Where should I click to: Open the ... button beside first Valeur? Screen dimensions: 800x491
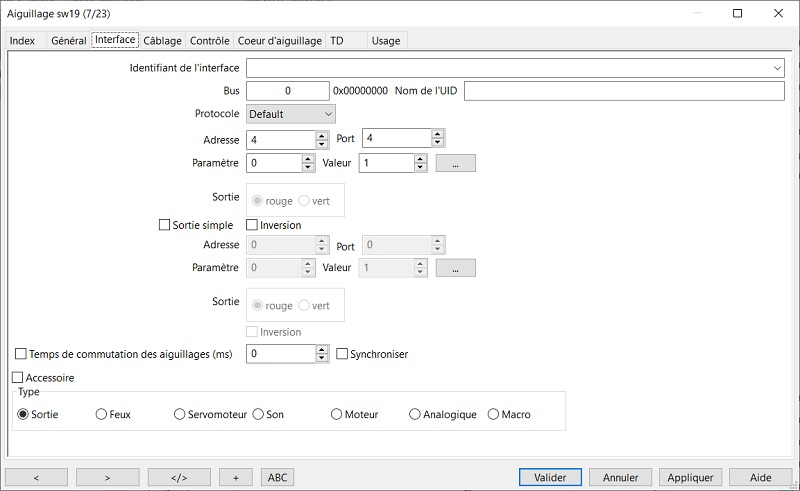[455, 163]
